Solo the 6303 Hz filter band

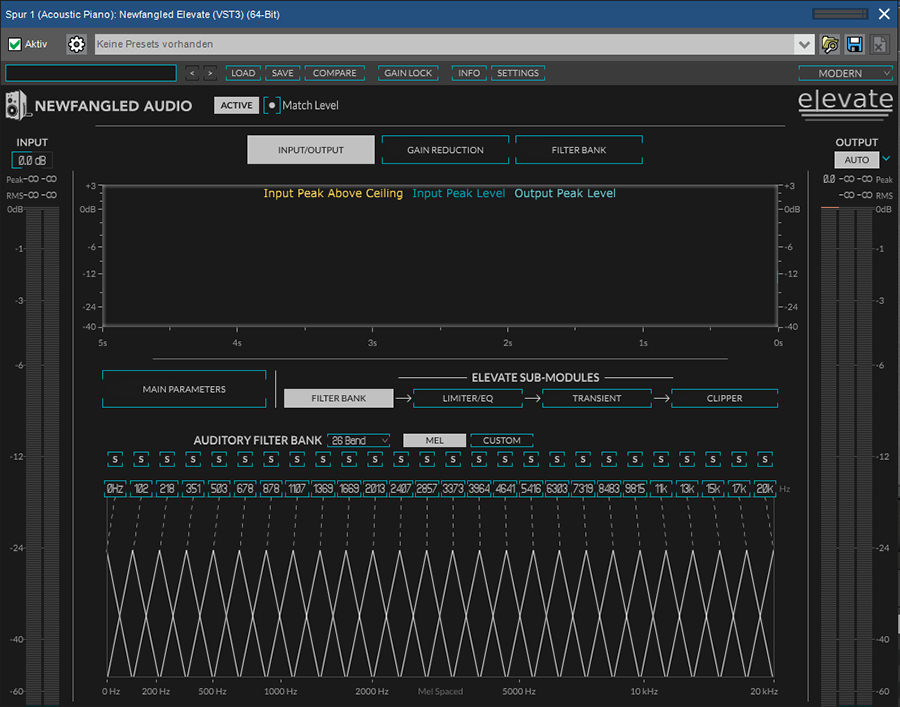tap(557, 459)
